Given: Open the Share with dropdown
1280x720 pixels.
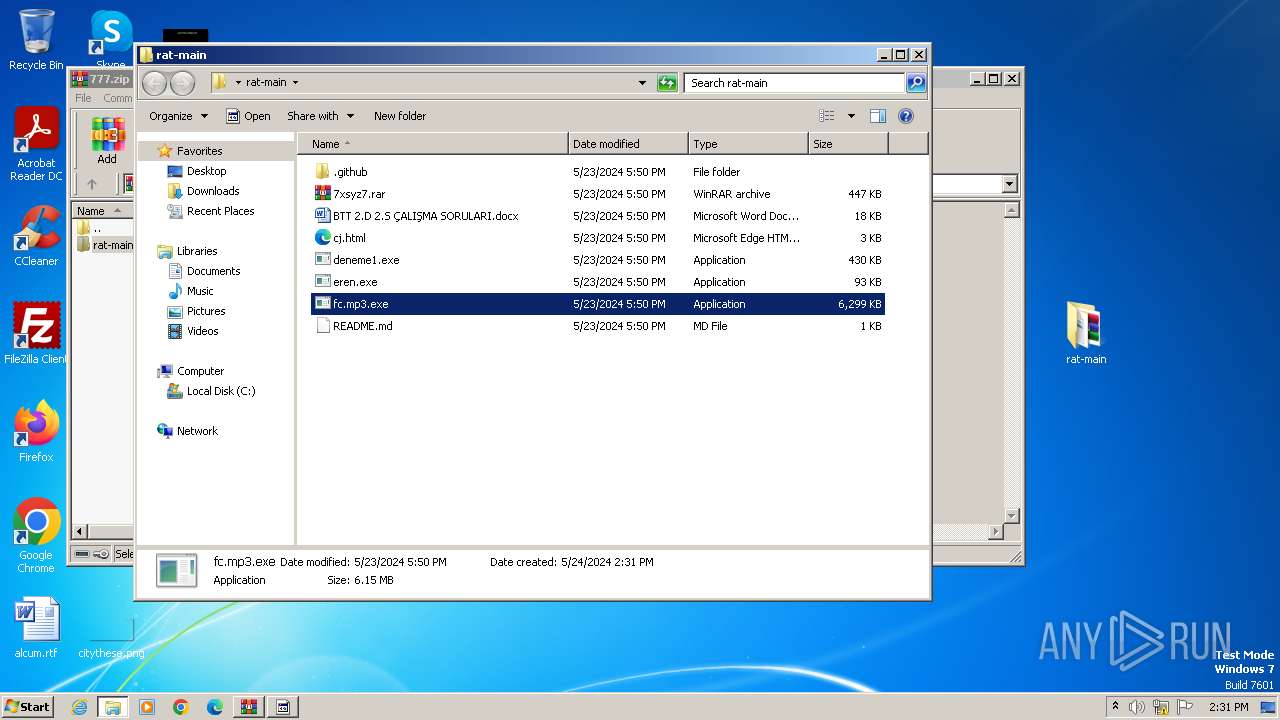Looking at the screenshot, I should click(x=319, y=116).
